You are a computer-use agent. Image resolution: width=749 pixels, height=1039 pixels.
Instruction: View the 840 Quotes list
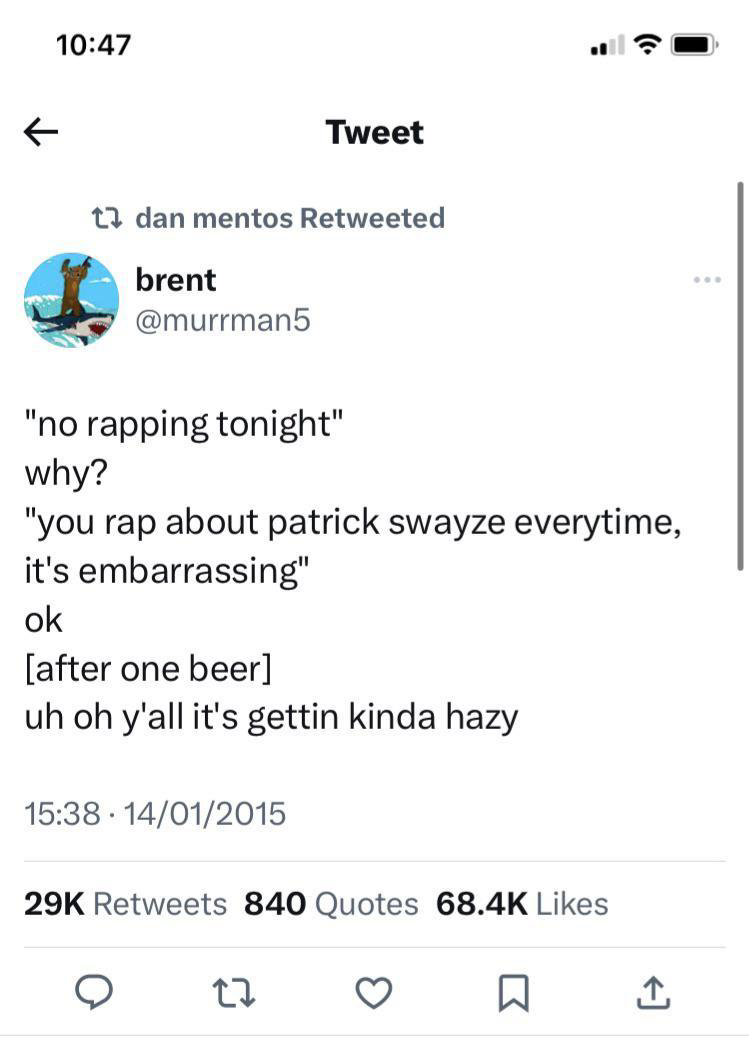click(x=331, y=904)
